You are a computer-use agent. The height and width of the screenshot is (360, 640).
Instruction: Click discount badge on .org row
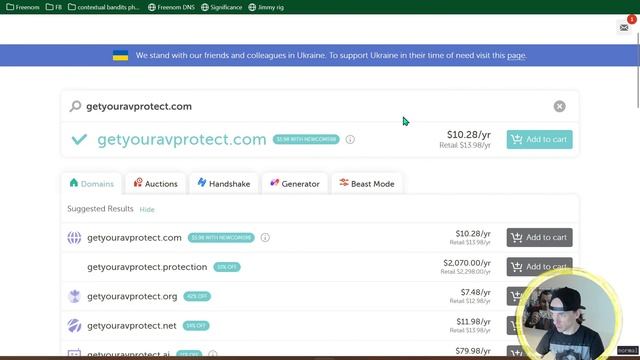click(197, 296)
